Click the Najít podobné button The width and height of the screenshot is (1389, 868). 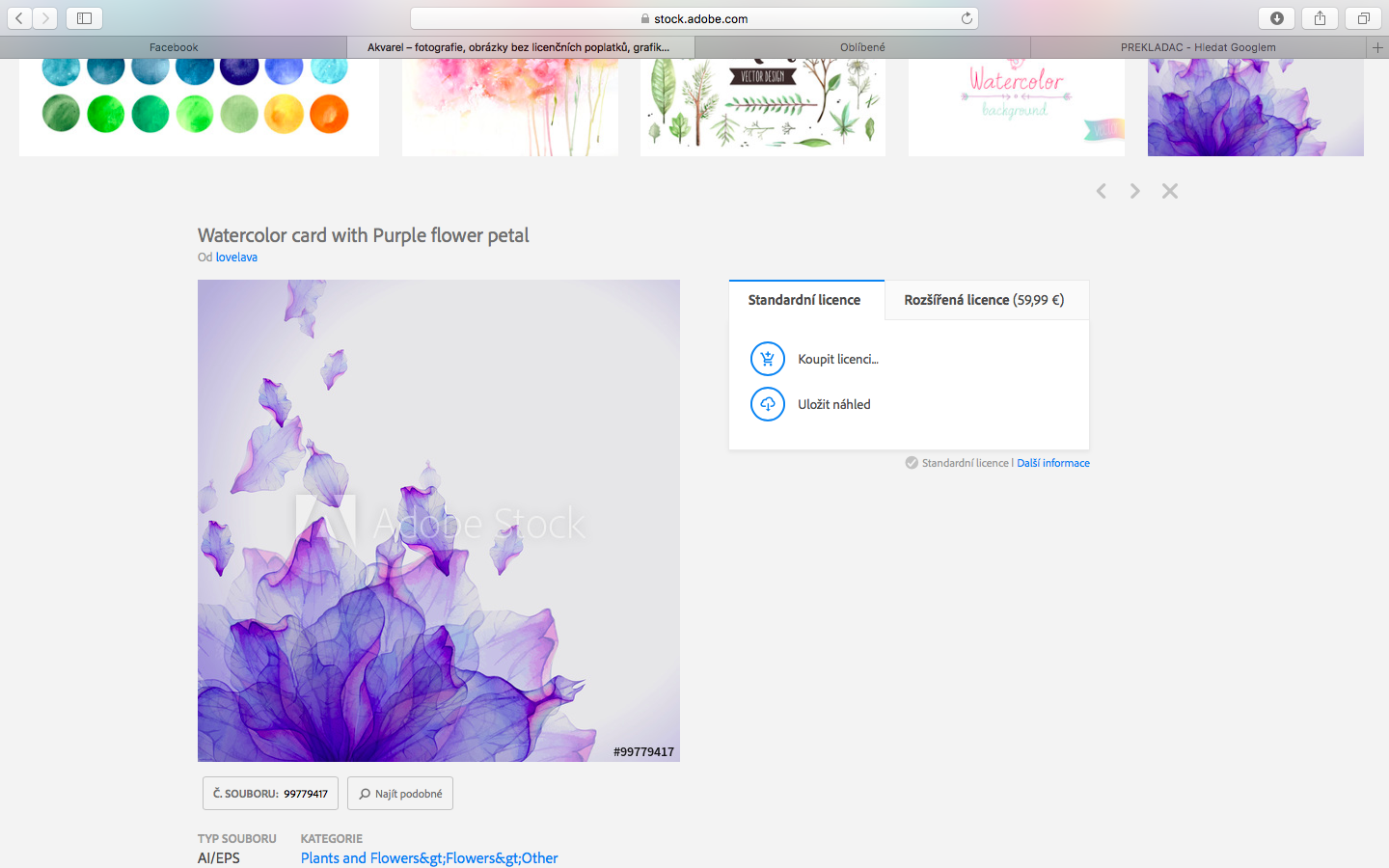[400, 794]
